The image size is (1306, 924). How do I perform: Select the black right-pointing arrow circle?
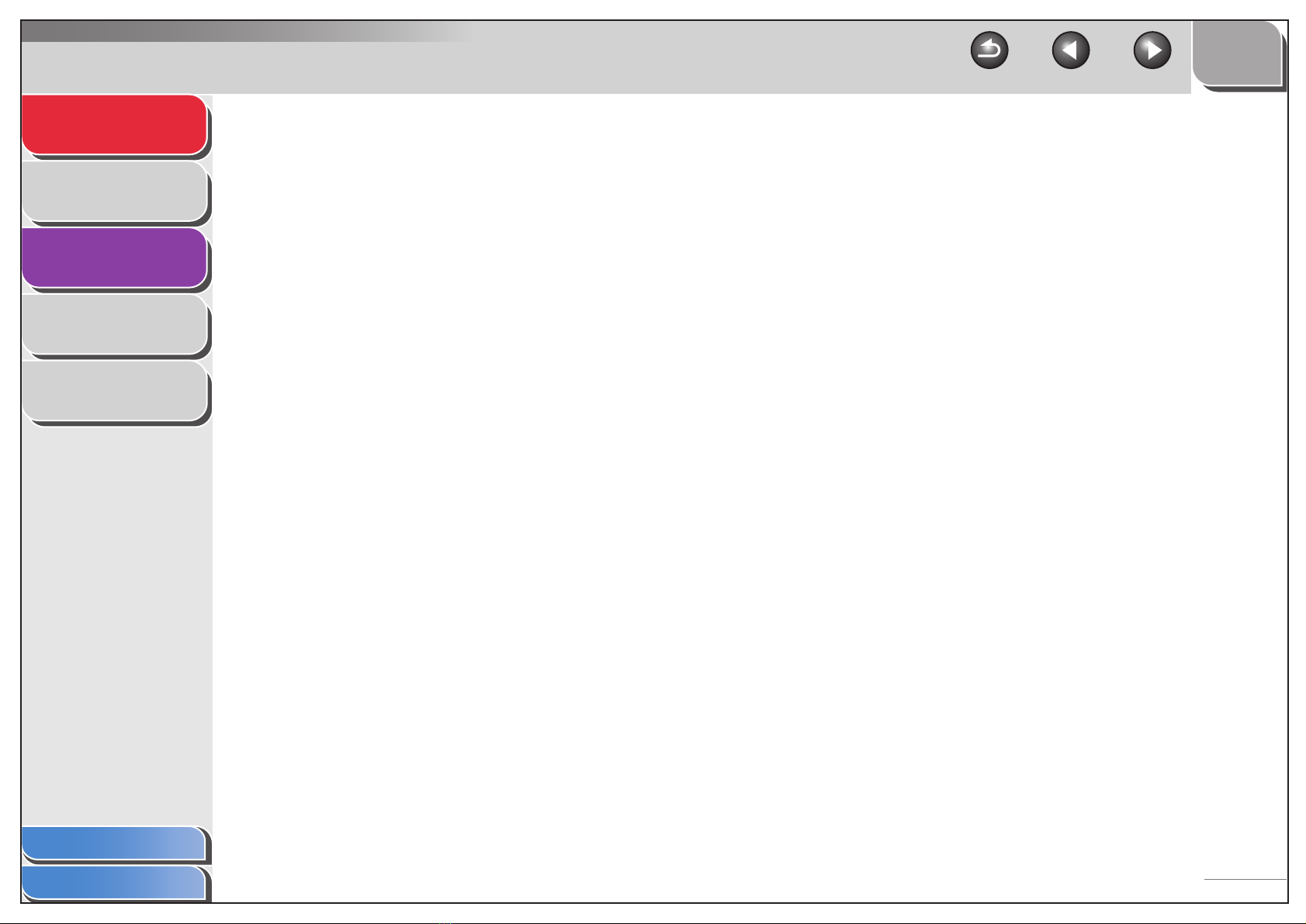pos(1152,51)
